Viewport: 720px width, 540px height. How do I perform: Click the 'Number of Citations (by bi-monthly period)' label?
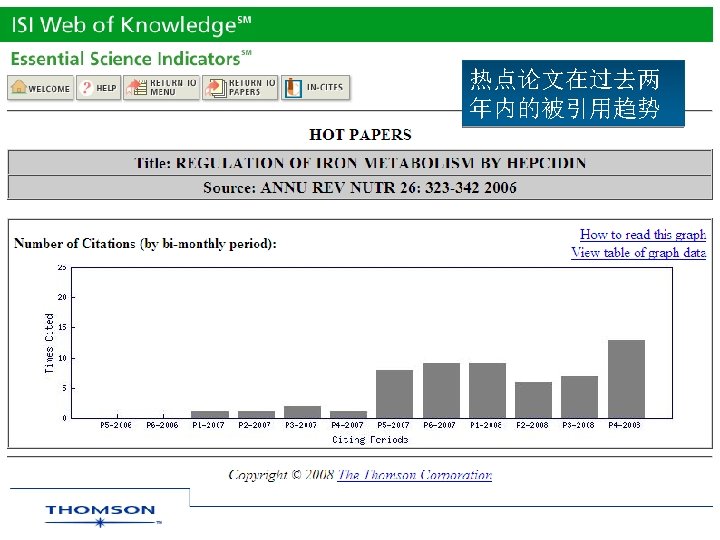(x=145, y=244)
